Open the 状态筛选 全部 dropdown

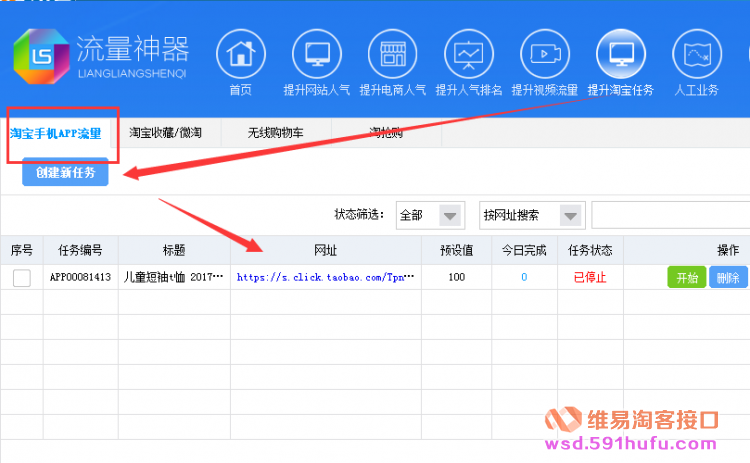(430, 215)
